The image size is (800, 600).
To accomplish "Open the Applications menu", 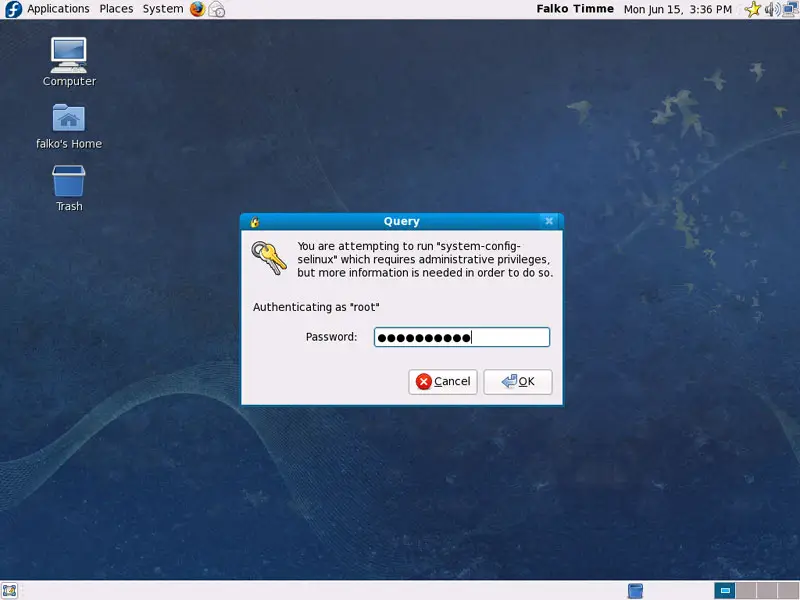I will click(x=58, y=9).
